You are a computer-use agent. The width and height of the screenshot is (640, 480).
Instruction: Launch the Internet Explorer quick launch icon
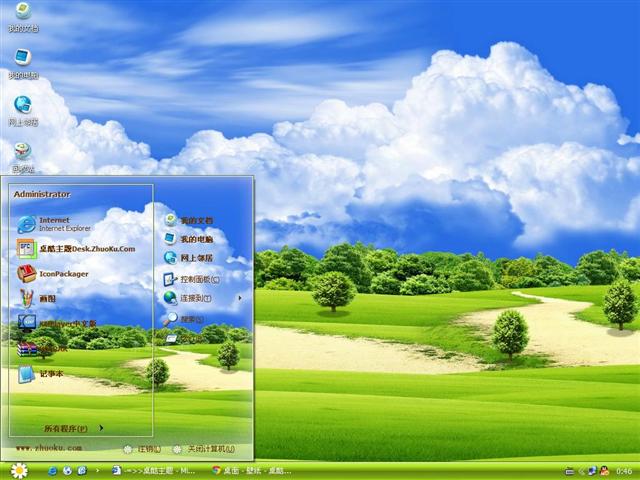(52, 471)
